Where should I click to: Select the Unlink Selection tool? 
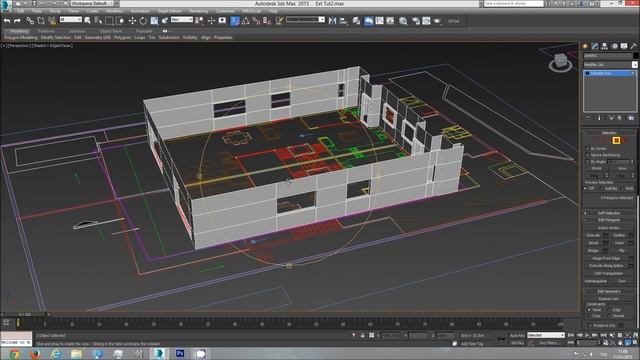point(41,20)
